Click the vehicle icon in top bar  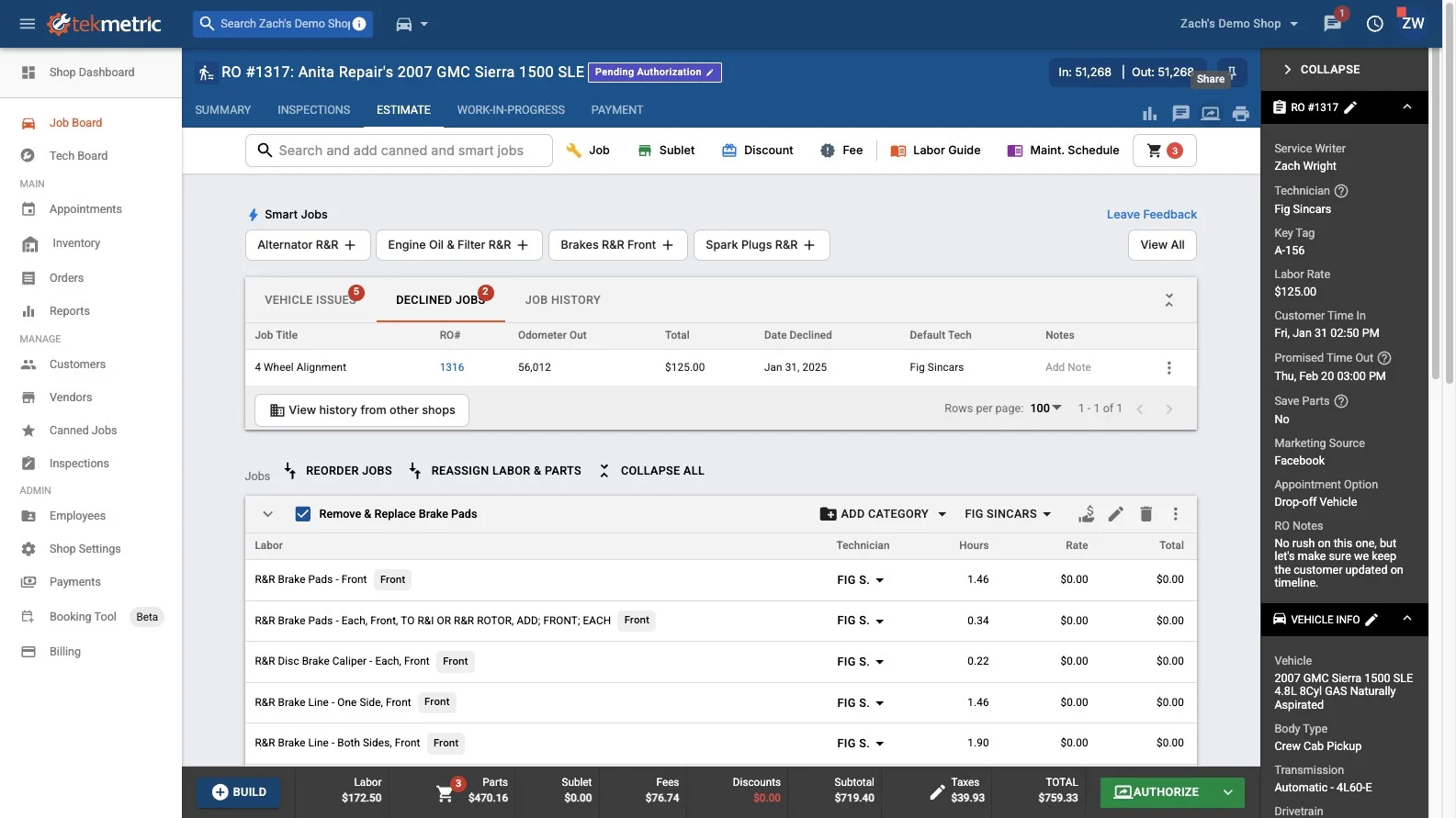(403, 24)
